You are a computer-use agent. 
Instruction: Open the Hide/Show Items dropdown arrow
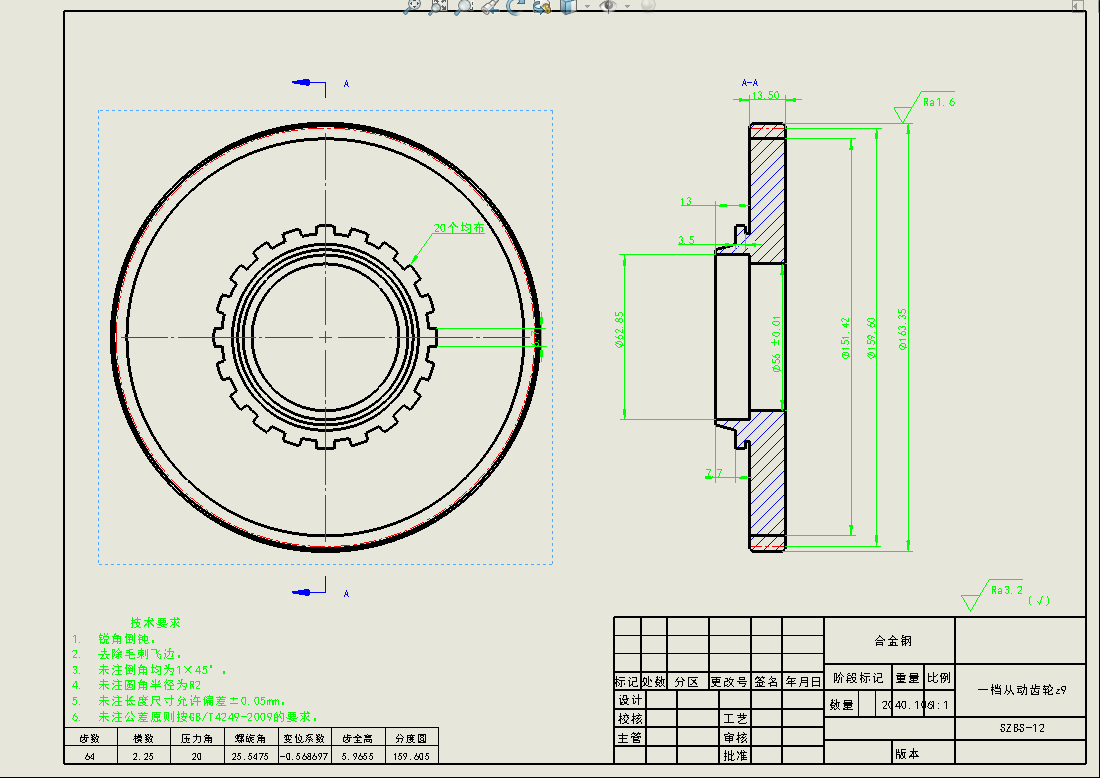point(627,6)
